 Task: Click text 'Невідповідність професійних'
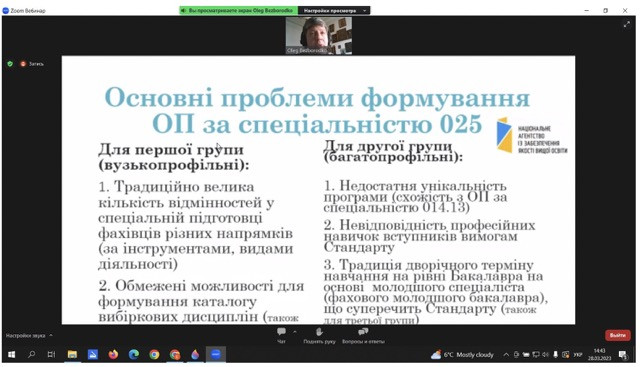tap(437, 225)
